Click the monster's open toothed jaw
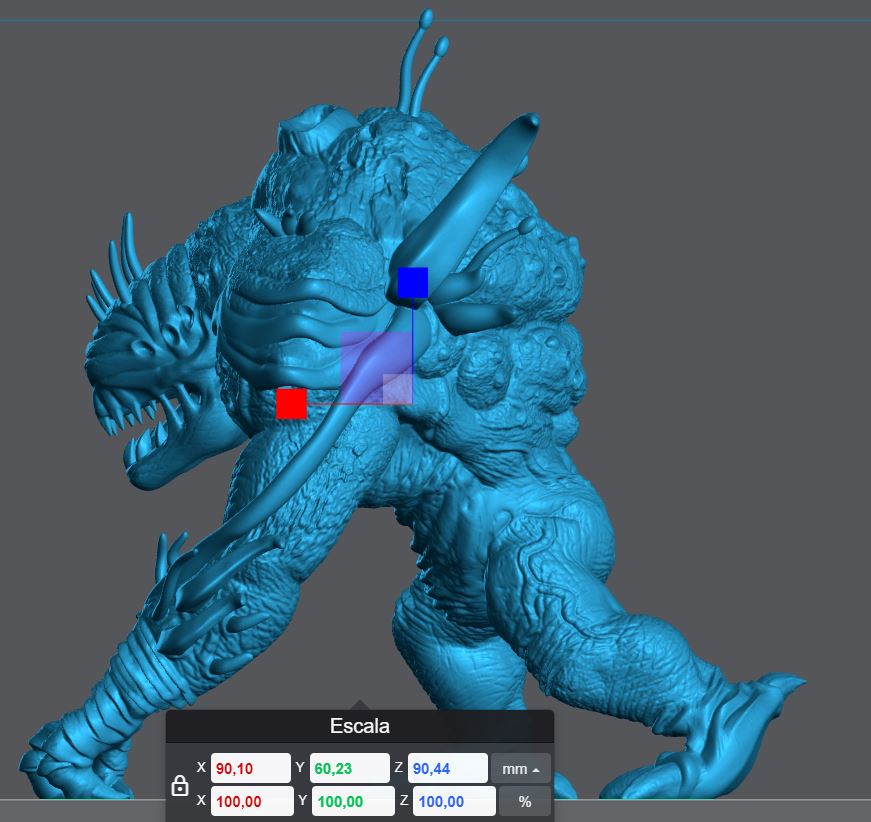871x822 pixels. 150,430
